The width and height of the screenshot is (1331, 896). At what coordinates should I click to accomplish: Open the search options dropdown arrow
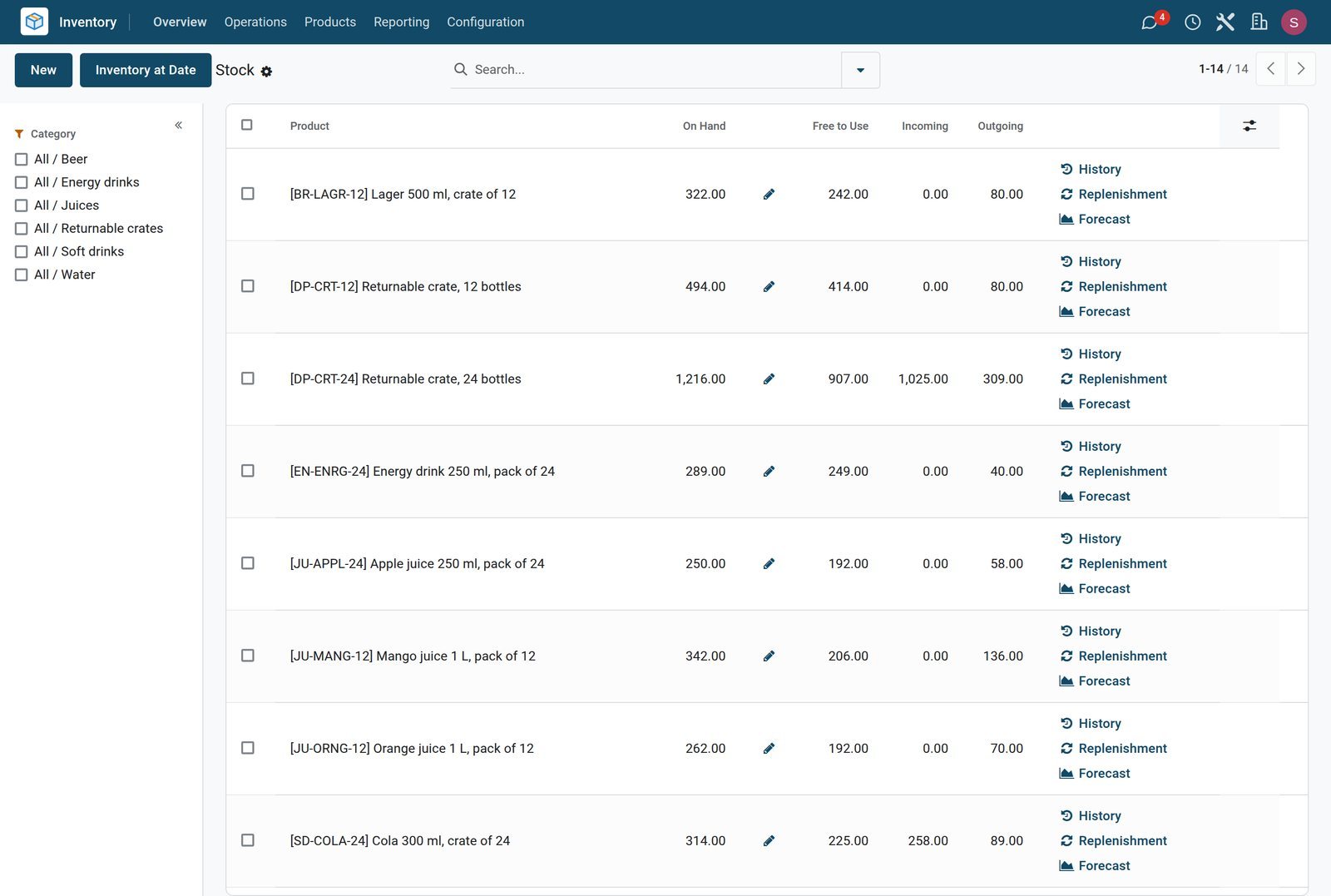pyautogui.click(x=860, y=70)
